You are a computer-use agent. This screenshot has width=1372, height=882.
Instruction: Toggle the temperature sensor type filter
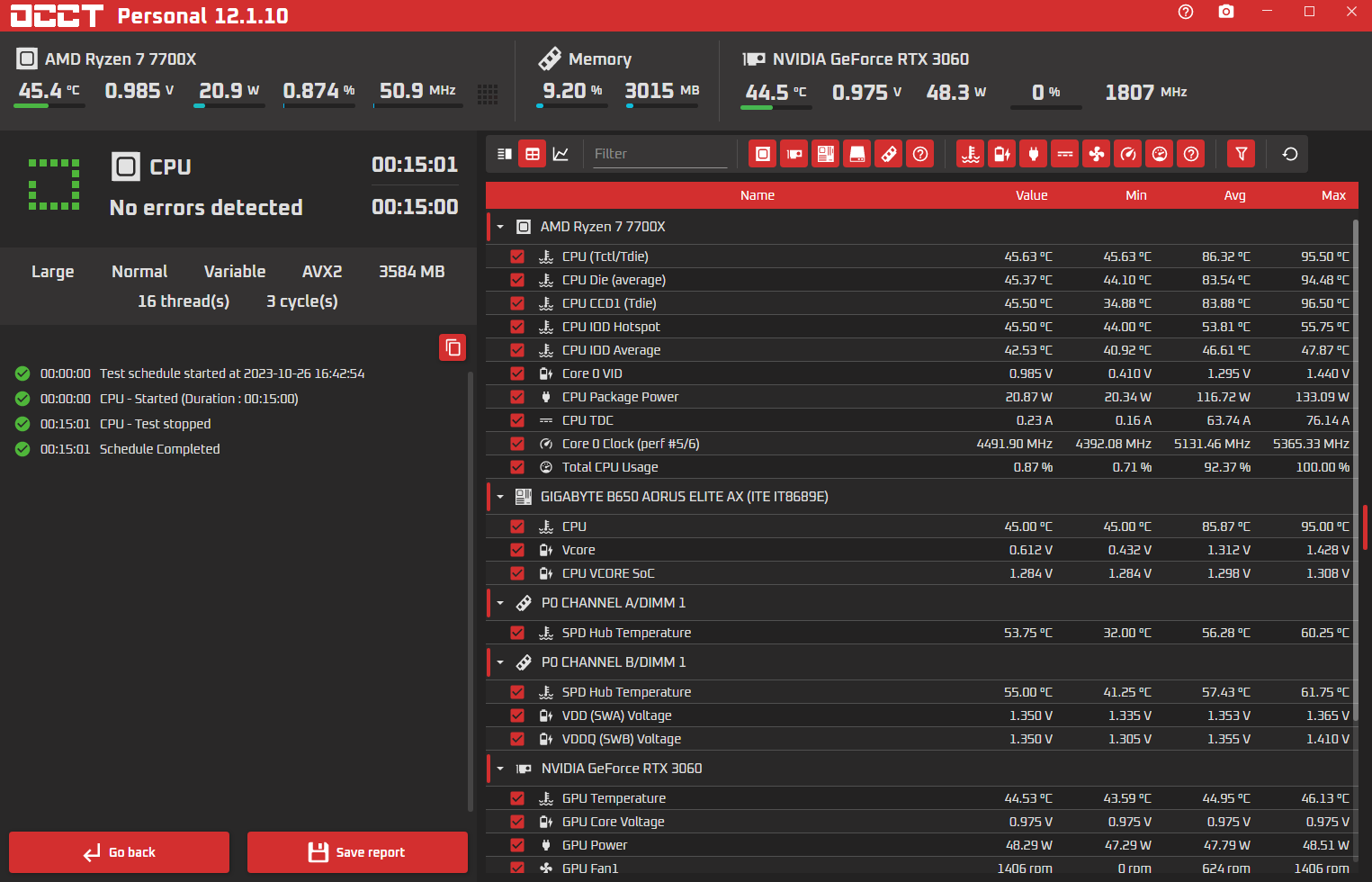[971, 154]
